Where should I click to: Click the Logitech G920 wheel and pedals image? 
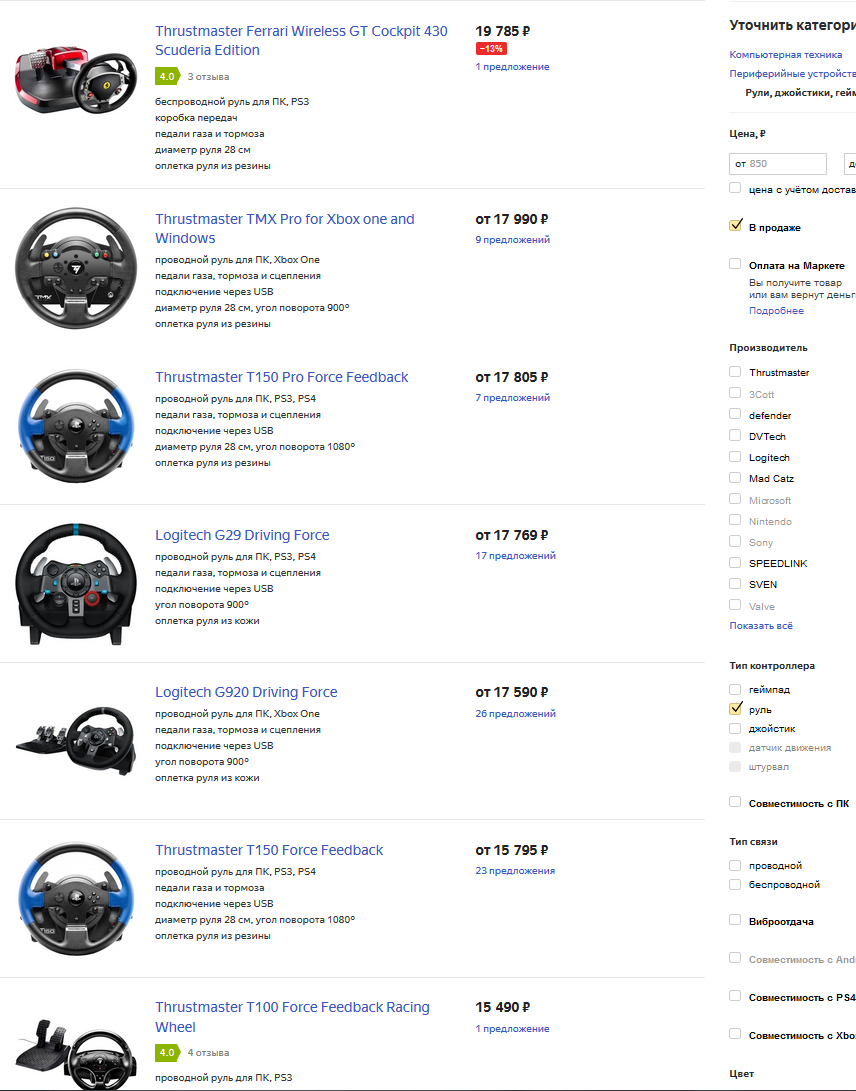point(76,741)
